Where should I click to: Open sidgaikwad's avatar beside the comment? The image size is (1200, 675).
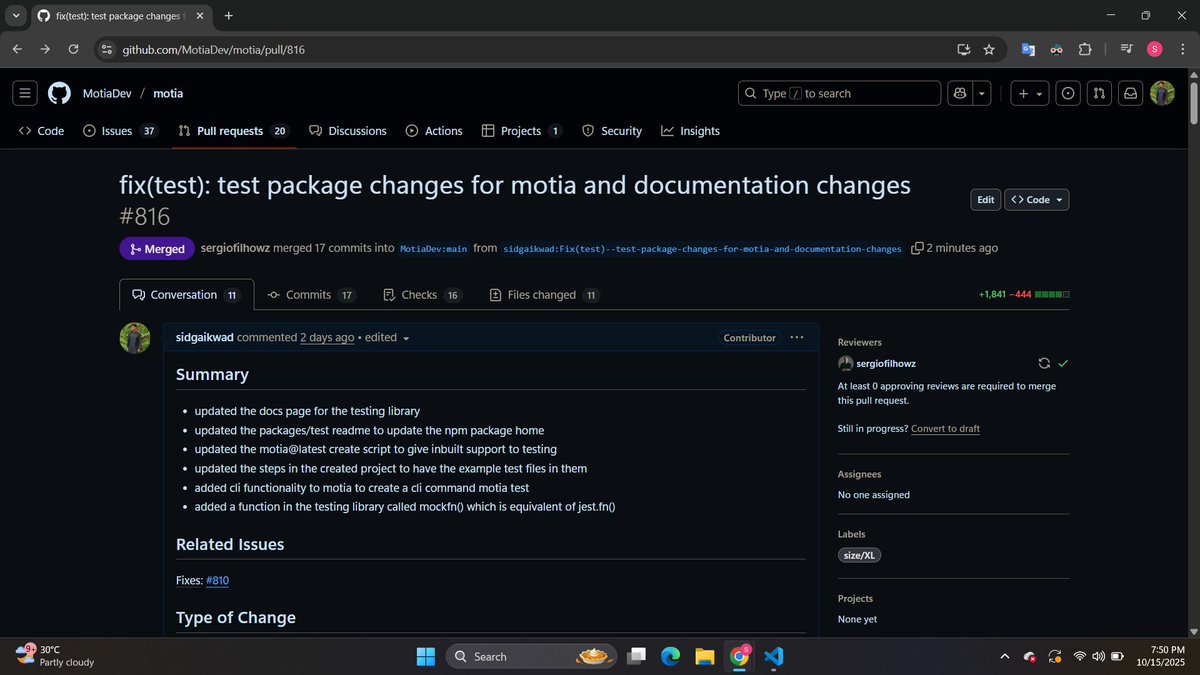135,338
